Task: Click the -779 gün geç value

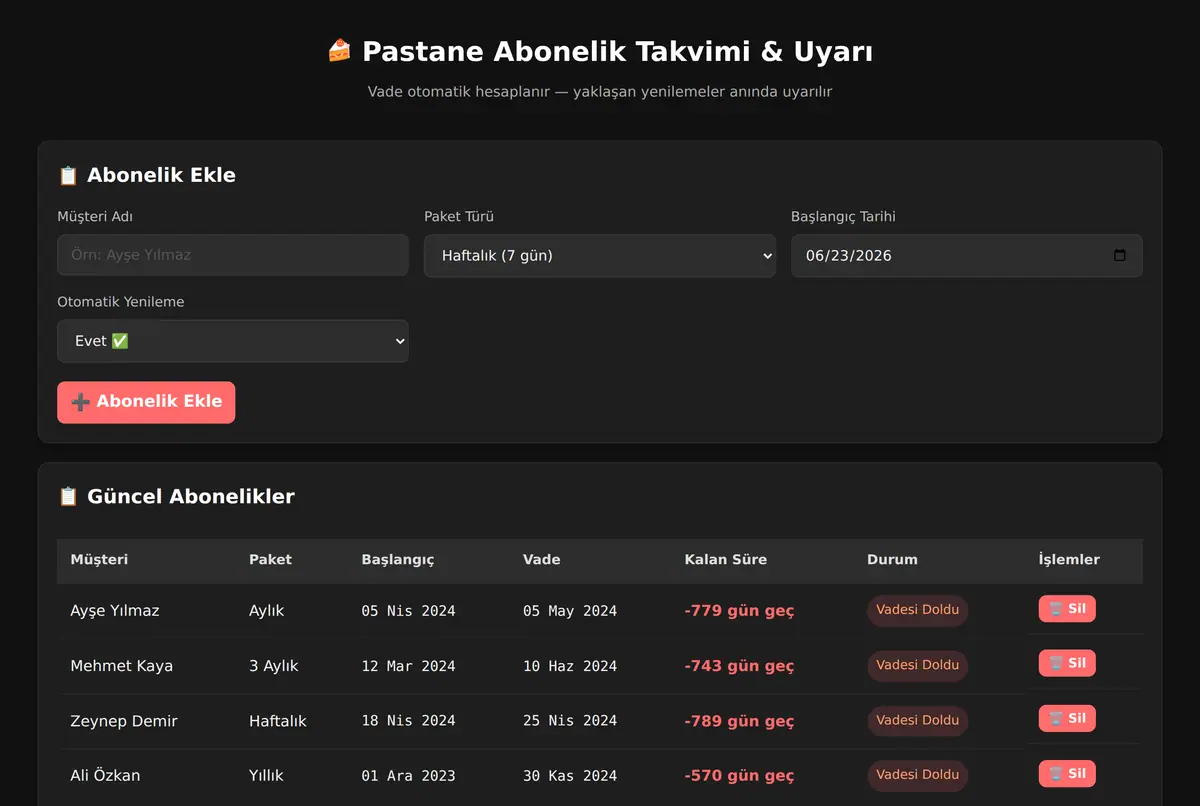Action: tap(739, 611)
